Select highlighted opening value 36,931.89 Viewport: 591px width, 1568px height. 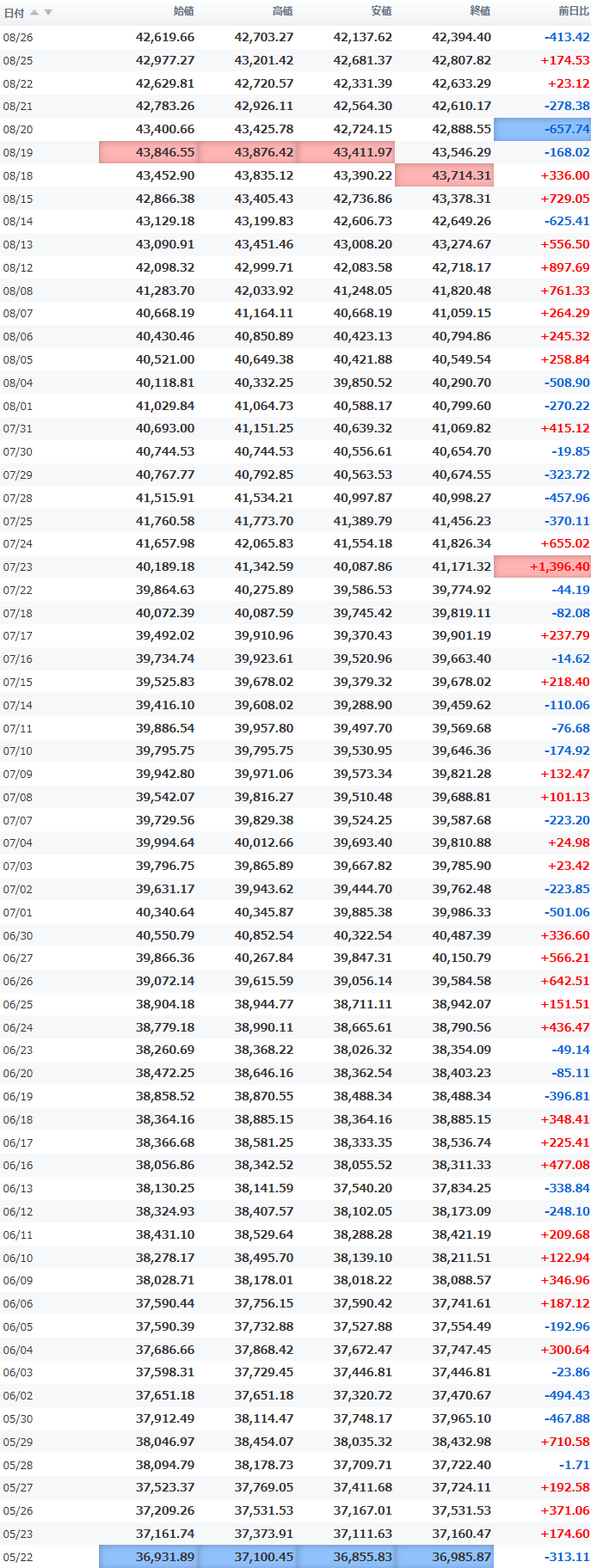[x=149, y=1557]
